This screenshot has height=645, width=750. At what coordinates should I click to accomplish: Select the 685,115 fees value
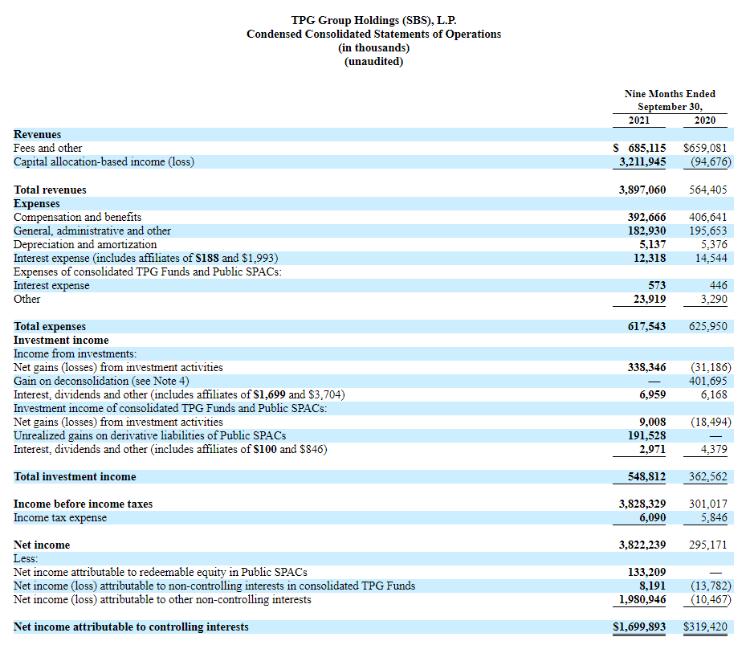coord(647,148)
